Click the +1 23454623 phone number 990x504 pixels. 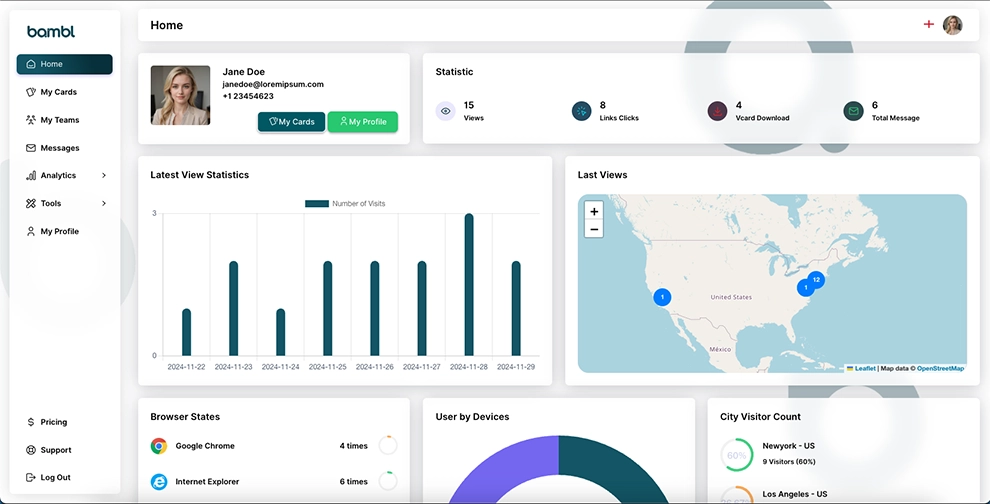[248, 96]
